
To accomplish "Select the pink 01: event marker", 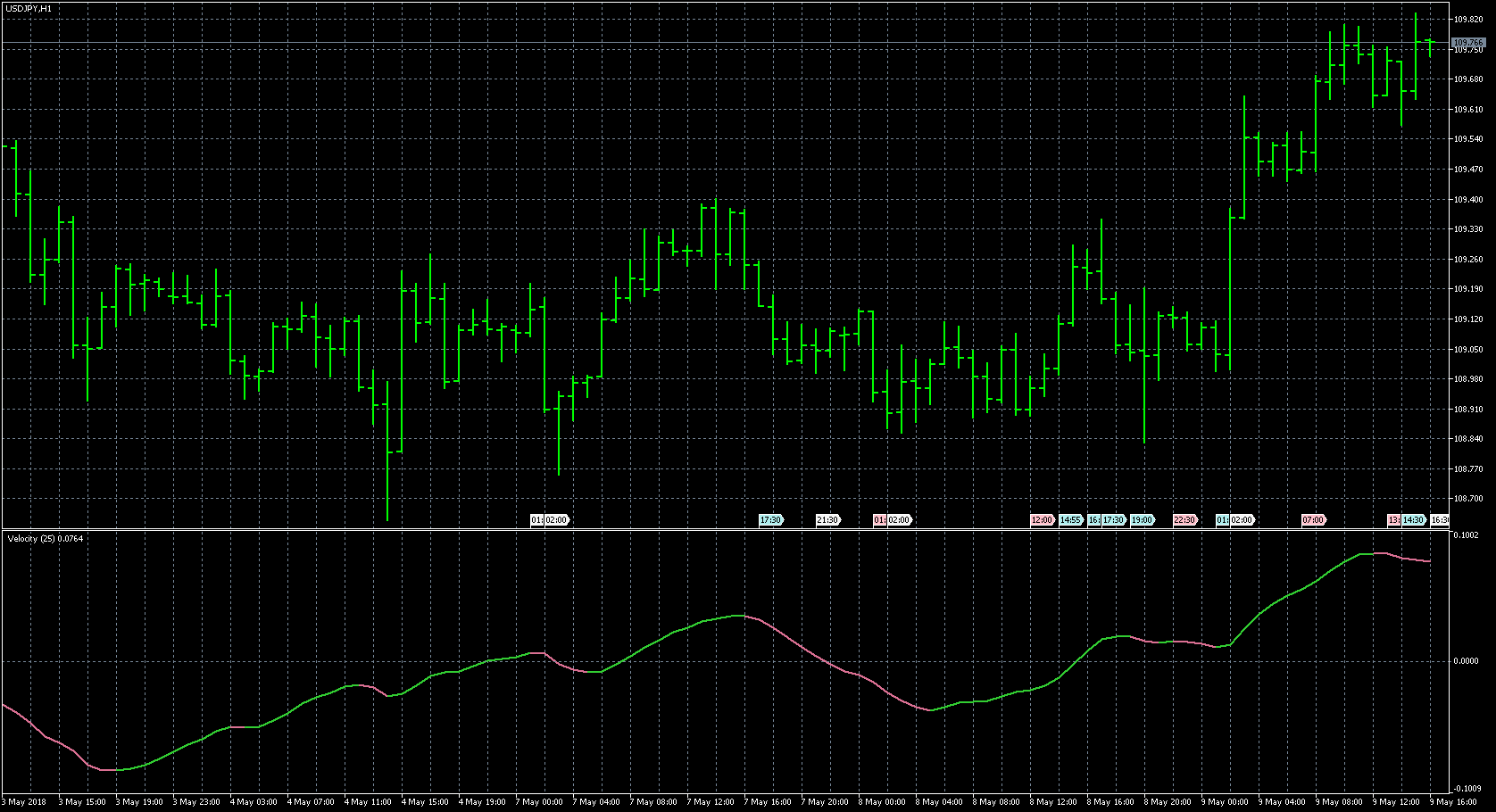I will [879, 520].
